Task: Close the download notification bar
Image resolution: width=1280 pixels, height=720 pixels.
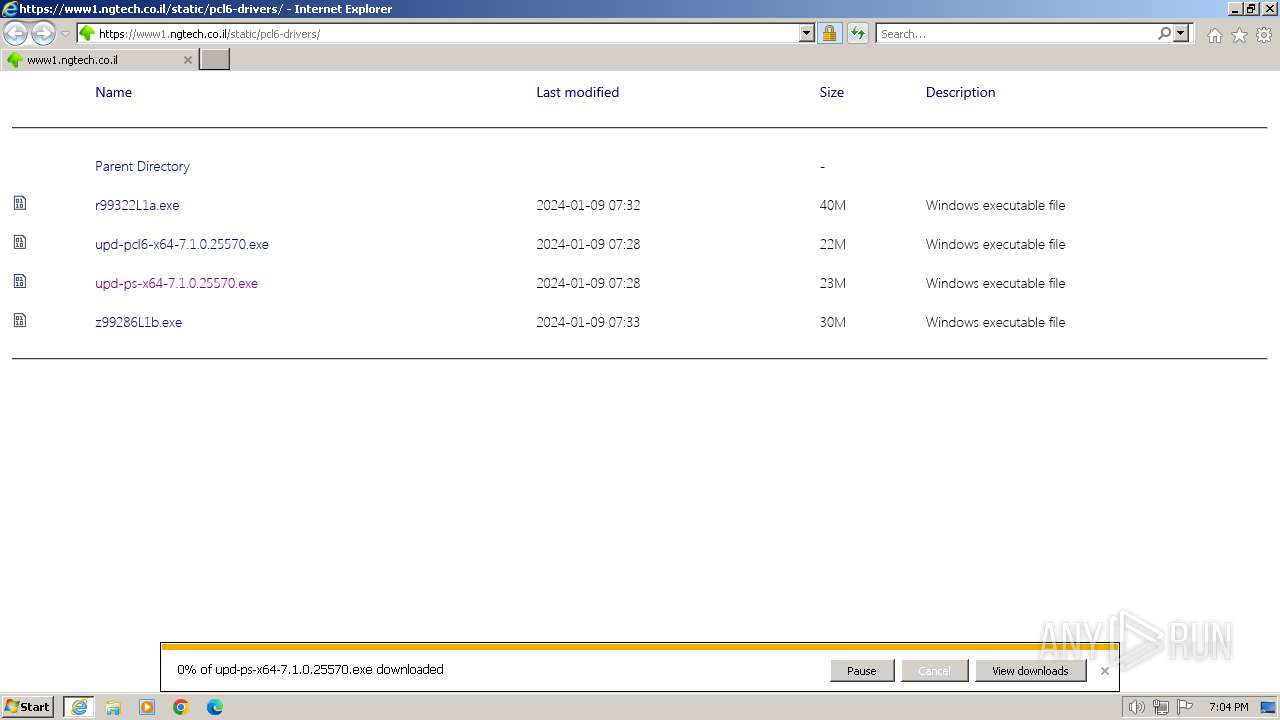Action: [1104, 671]
